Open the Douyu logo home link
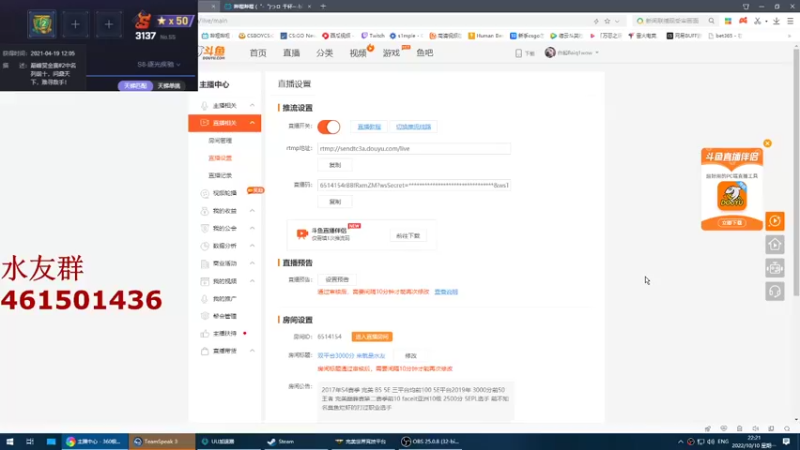 tap(212, 52)
